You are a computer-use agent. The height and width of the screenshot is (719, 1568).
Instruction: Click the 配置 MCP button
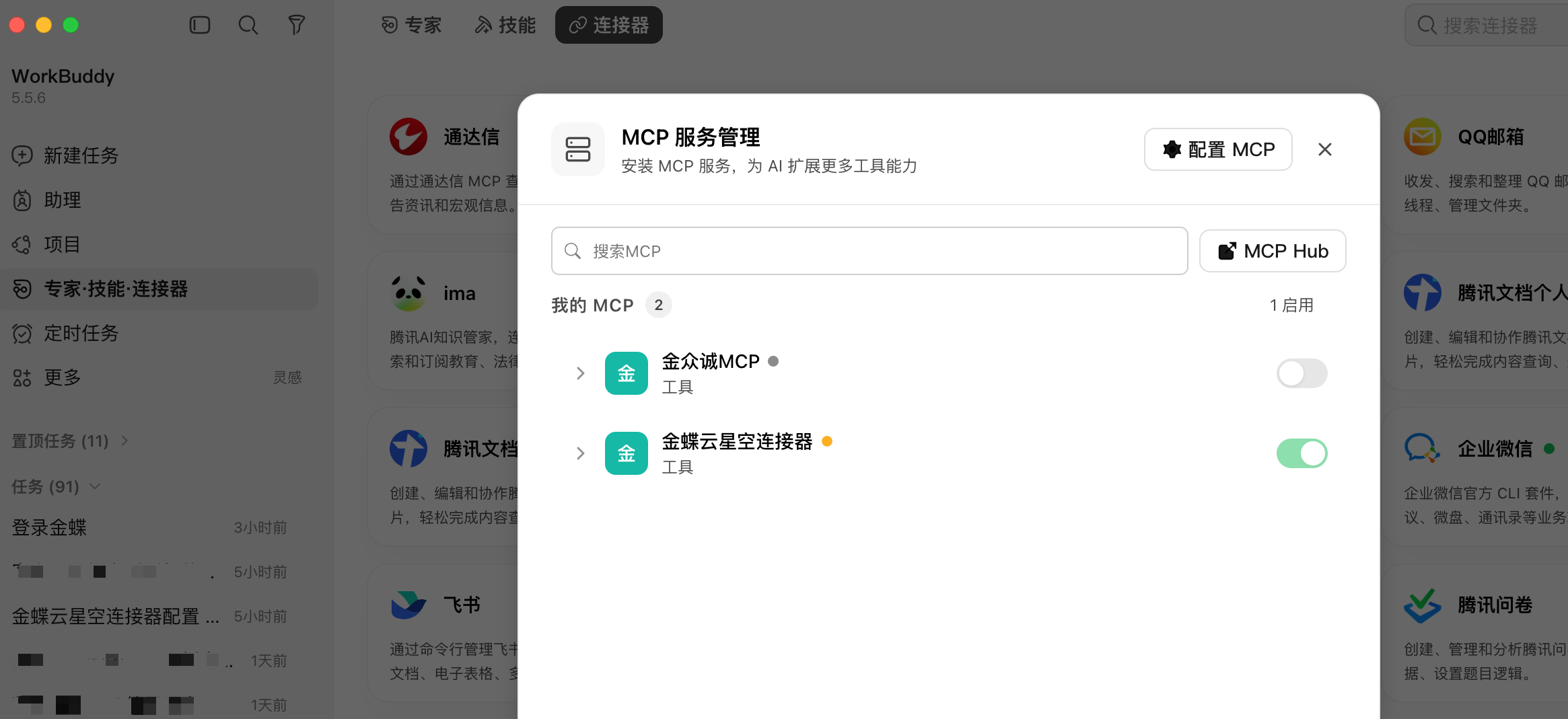pos(1218,149)
